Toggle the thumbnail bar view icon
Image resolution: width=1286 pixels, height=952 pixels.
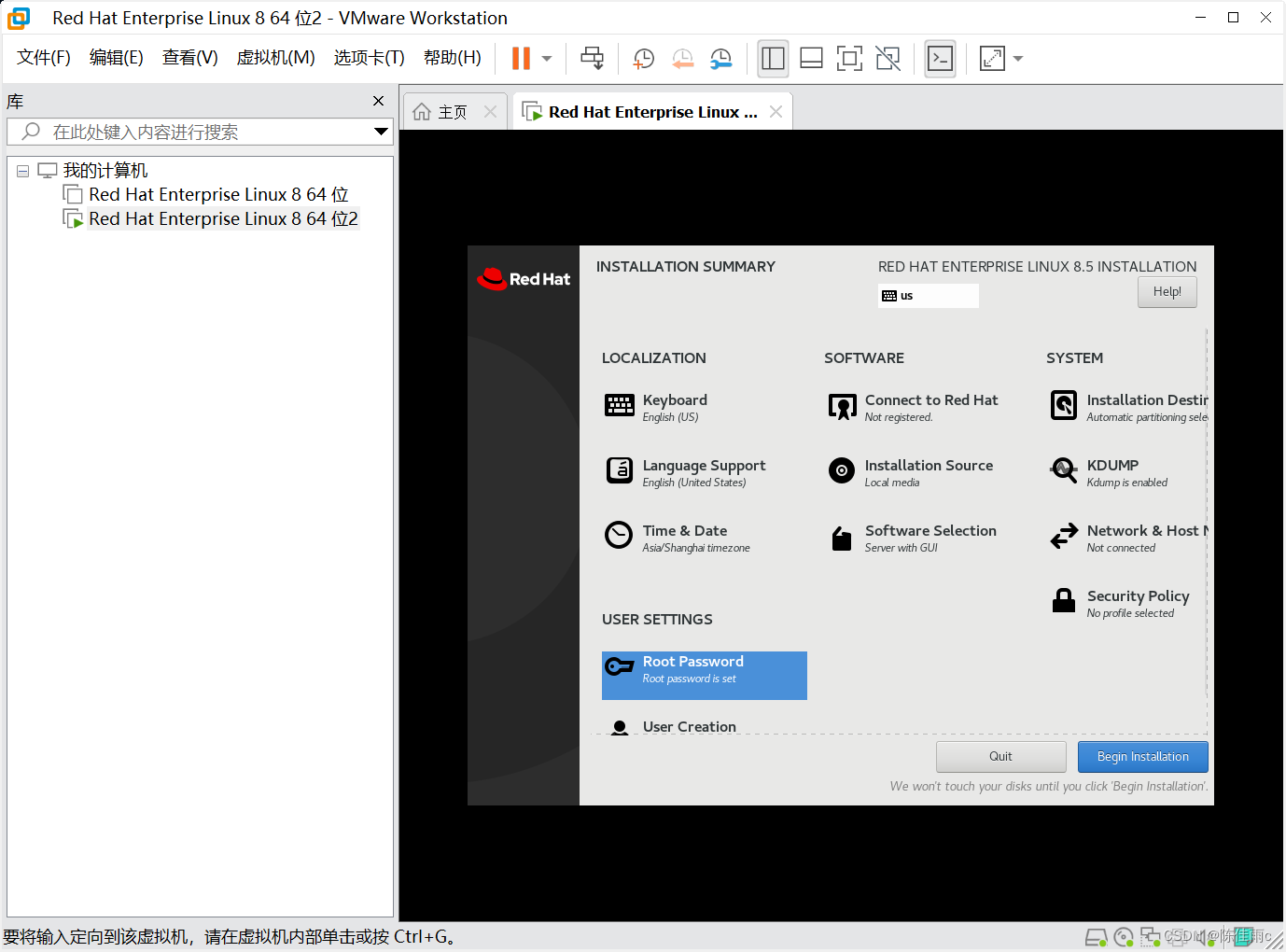[x=811, y=58]
